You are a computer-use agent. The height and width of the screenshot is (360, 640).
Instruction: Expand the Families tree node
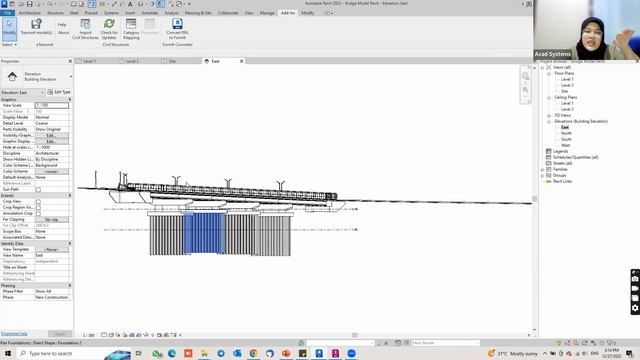pos(542,169)
